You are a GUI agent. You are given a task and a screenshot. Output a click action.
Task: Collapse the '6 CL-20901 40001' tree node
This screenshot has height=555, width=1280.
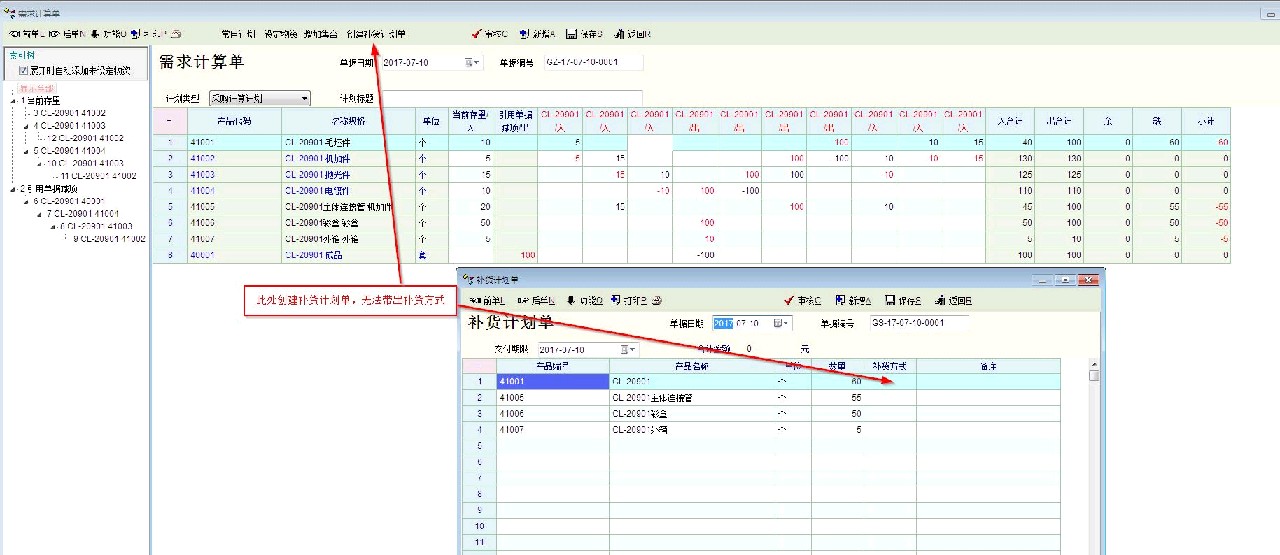27,201
